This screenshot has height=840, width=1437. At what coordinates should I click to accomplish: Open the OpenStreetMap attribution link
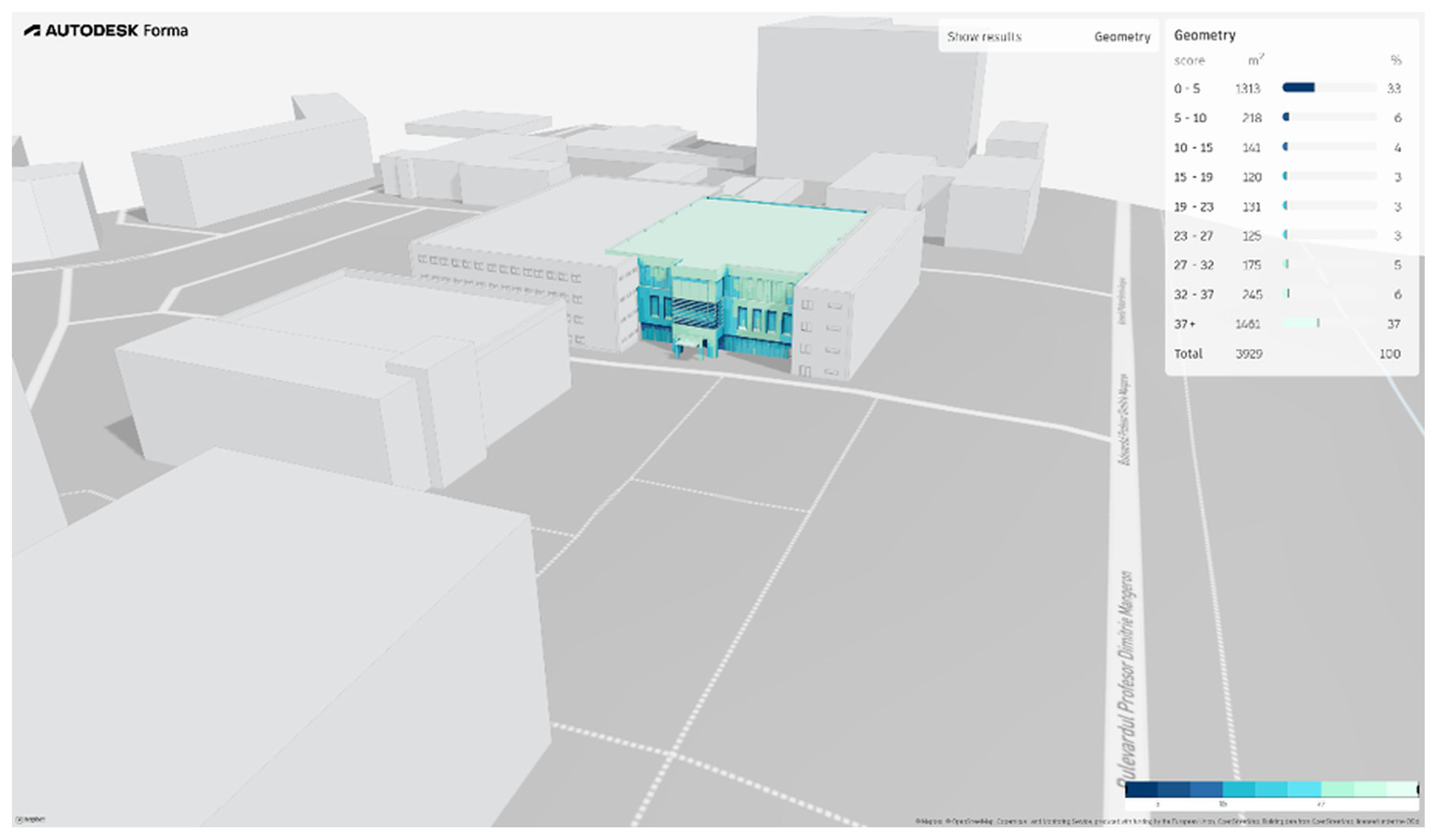969,821
